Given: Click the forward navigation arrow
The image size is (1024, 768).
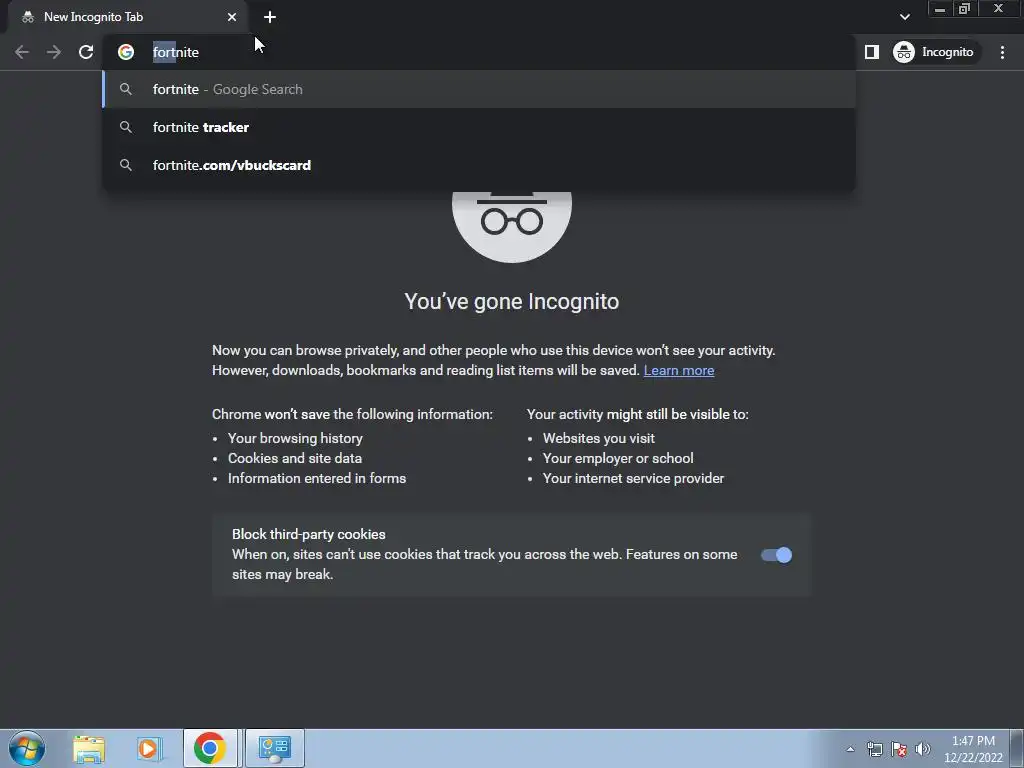Looking at the screenshot, I should [54, 52].
